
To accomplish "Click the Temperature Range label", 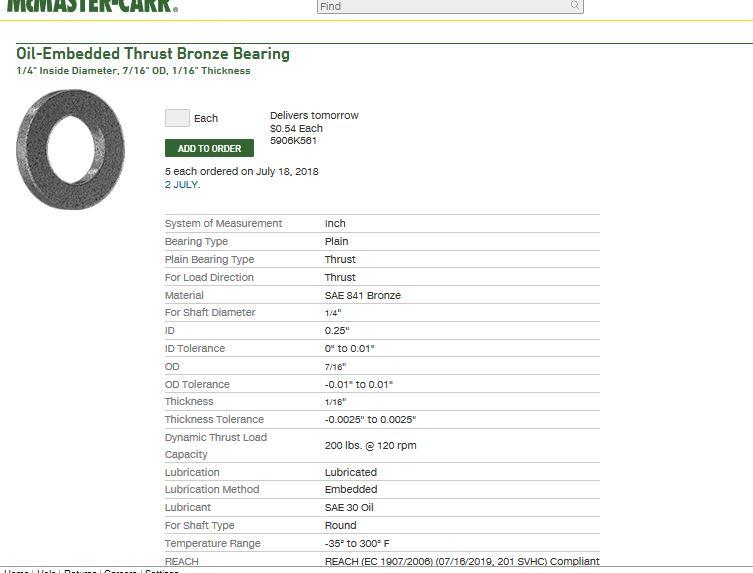I will [213, 543].
